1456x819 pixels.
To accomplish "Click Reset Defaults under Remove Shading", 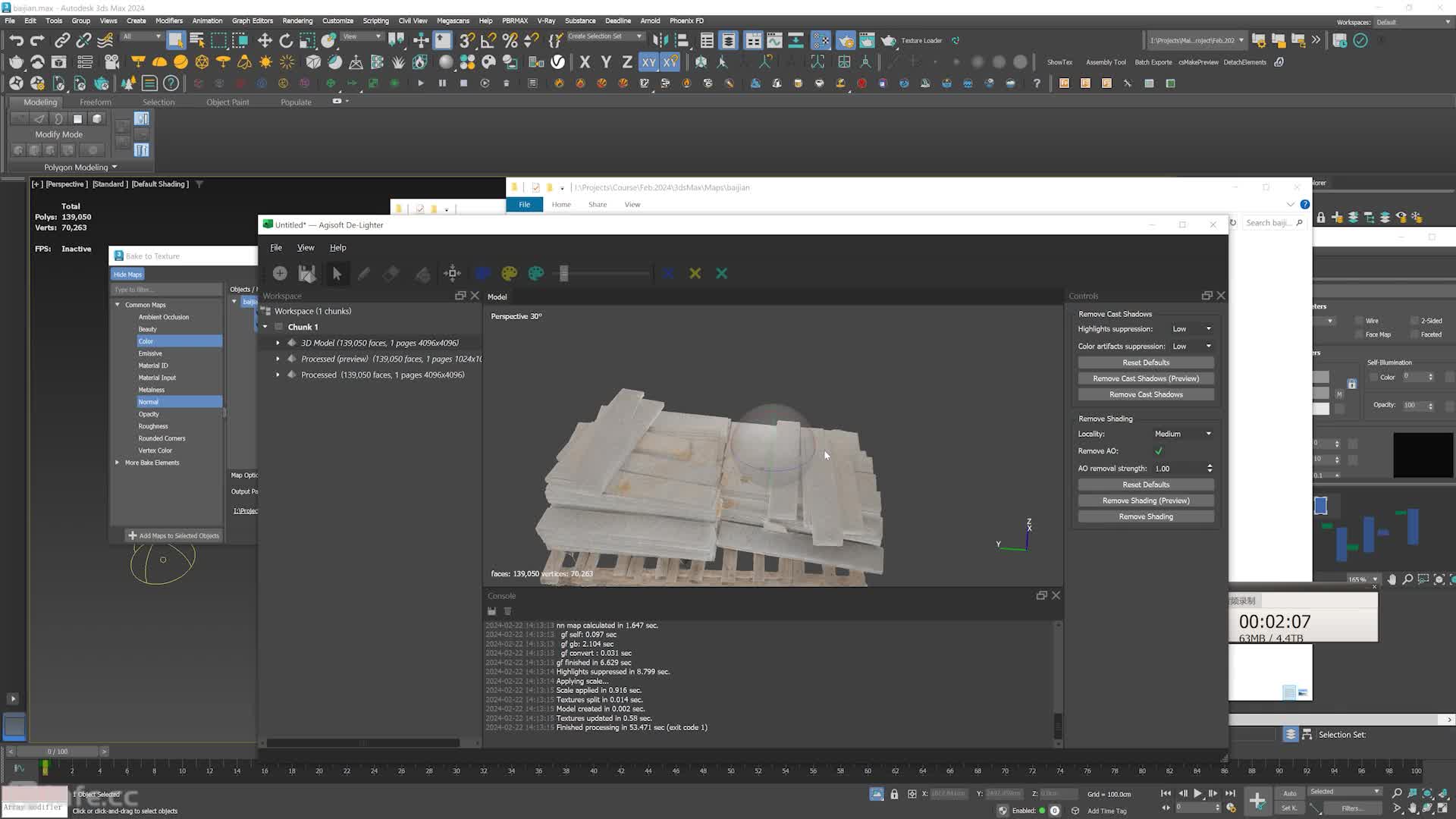I will coord(1146,485).
